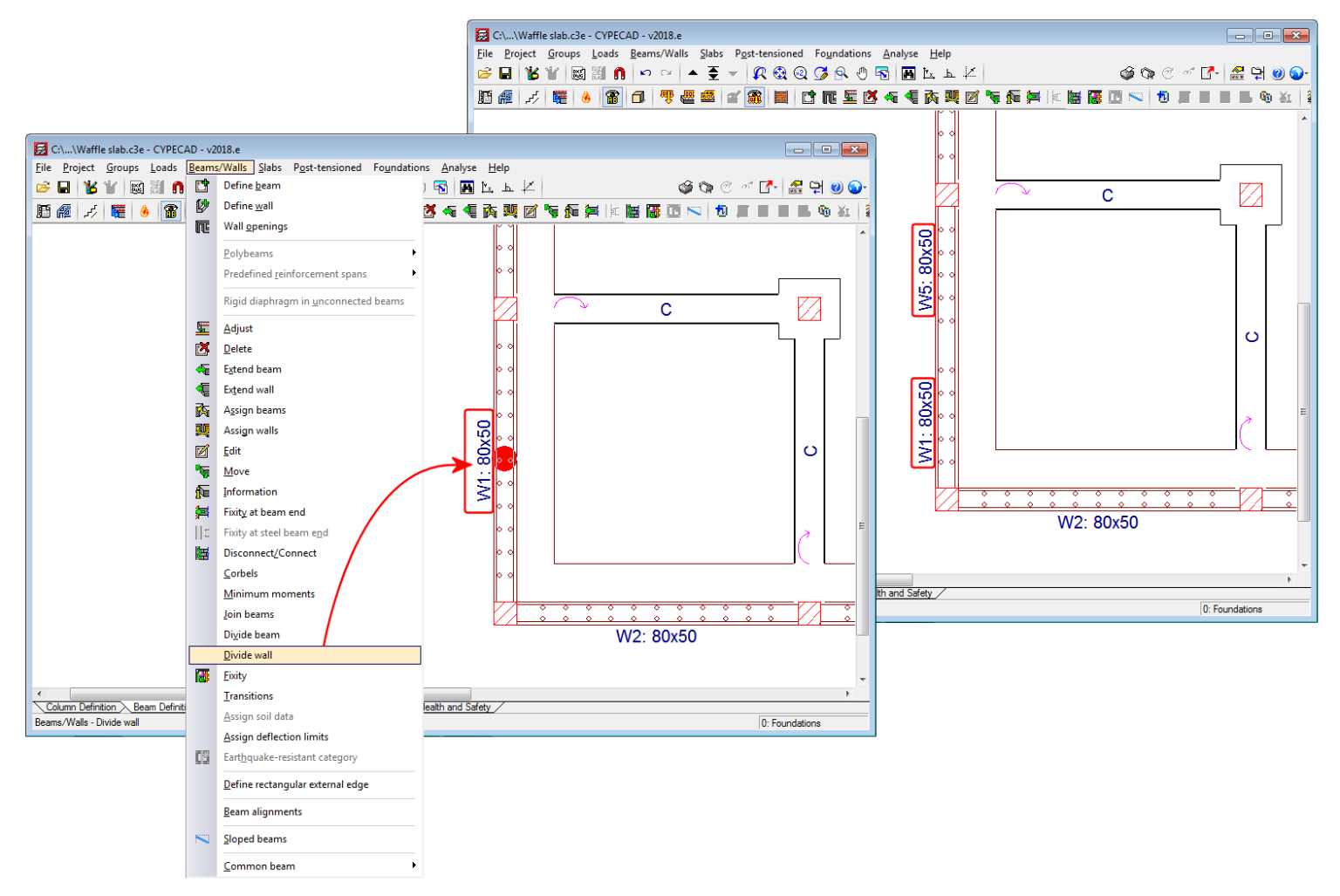The image size is (1340, 896).
Task: Extend wall toolbar icon in back window
Action: 912,97
